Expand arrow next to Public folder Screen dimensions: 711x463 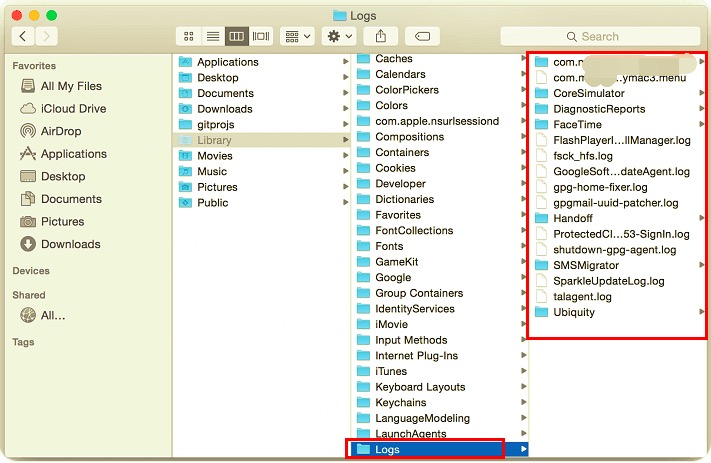coord(346,203)
